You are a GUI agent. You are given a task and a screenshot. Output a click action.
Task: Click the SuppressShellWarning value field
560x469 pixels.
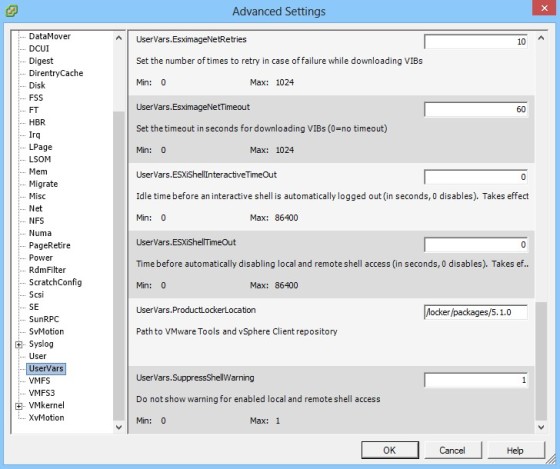(x=476, y=380)
